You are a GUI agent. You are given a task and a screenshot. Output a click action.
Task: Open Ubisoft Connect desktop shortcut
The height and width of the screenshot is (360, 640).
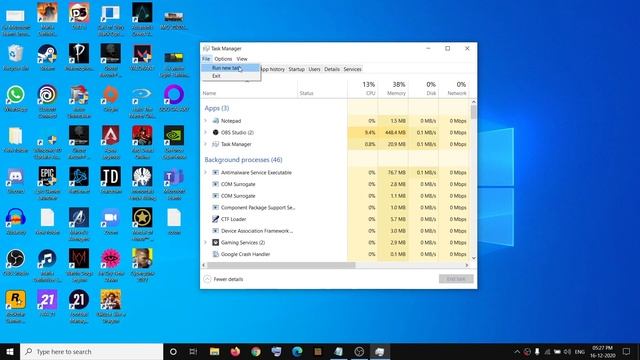pyautogui.click(x=47, y=101)
